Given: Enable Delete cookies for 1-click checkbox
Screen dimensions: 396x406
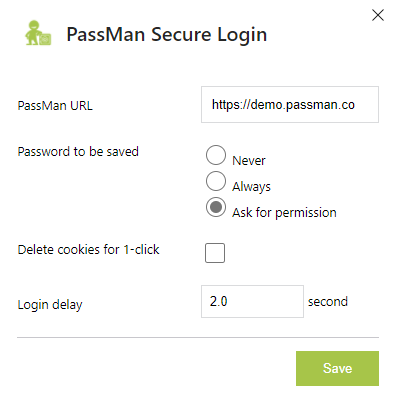Looking at the screenshot, I should [215, 253].
